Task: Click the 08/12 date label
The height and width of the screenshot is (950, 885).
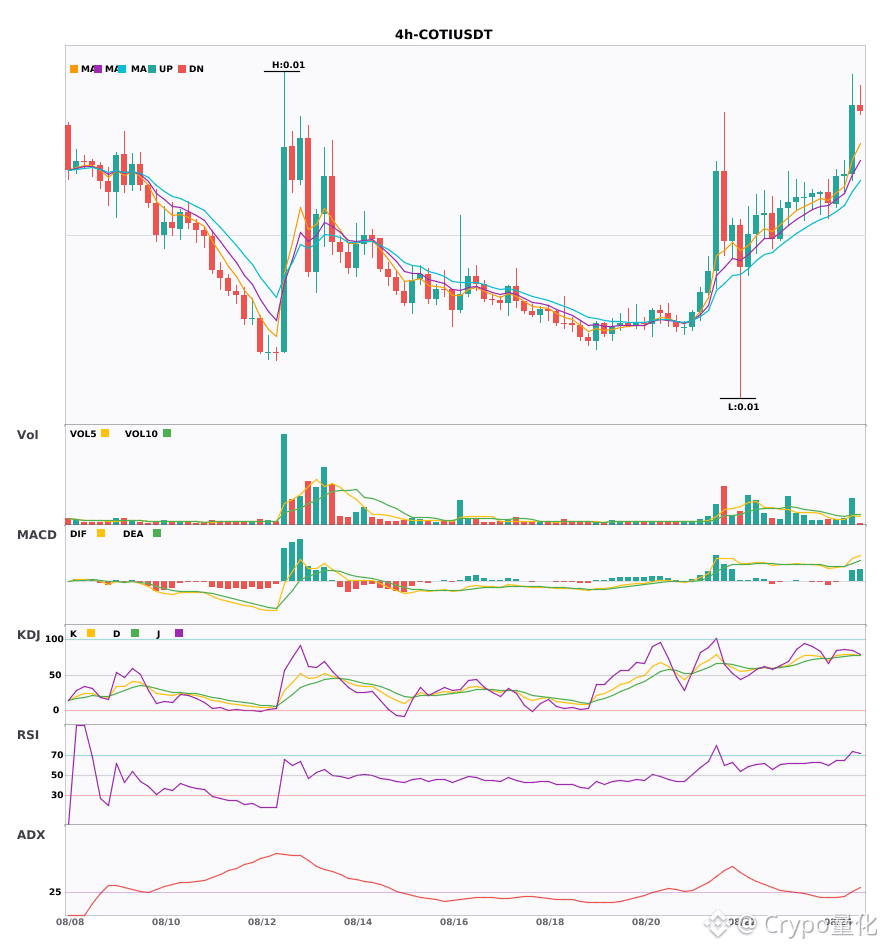Action: [x=262, y=922]
